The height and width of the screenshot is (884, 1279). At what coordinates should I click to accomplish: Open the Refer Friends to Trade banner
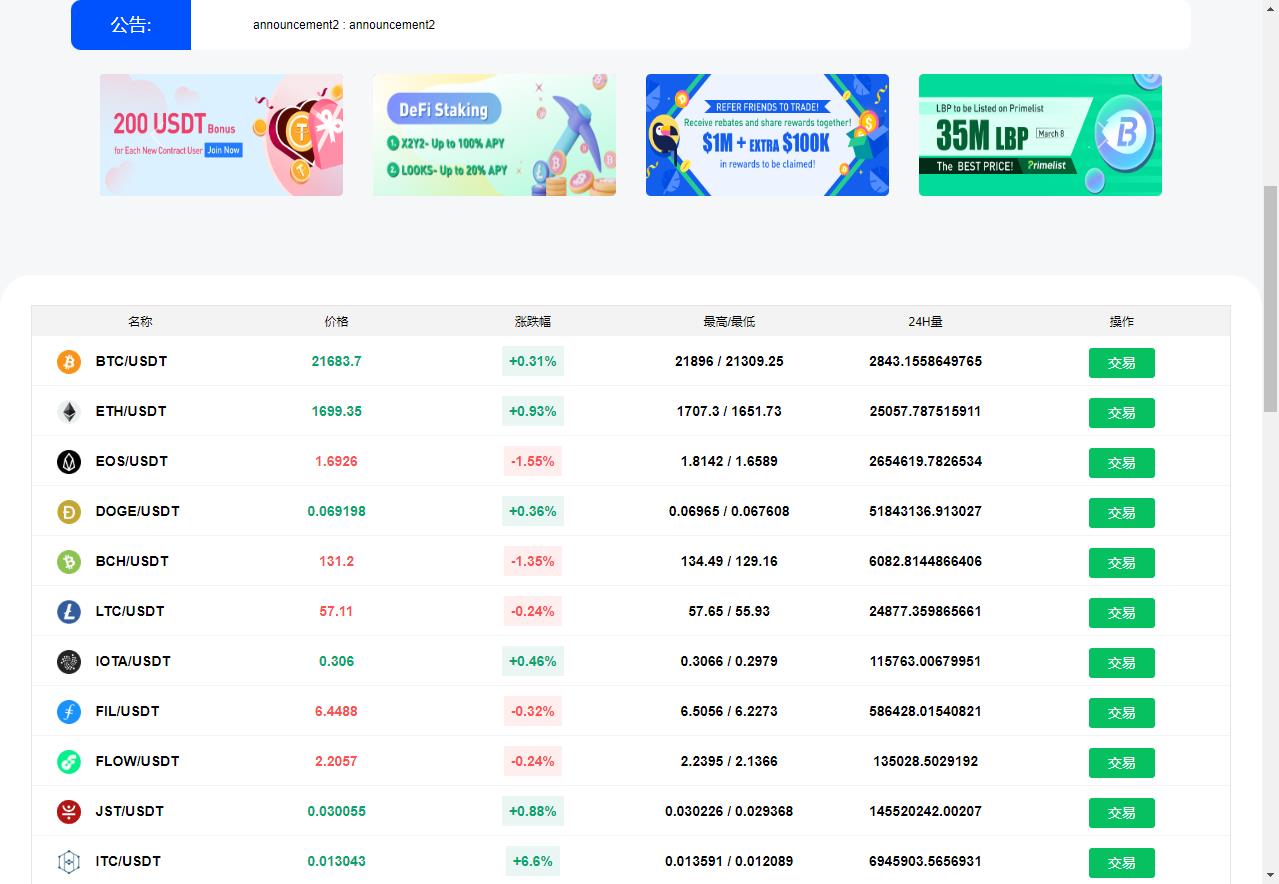point(767,135)
